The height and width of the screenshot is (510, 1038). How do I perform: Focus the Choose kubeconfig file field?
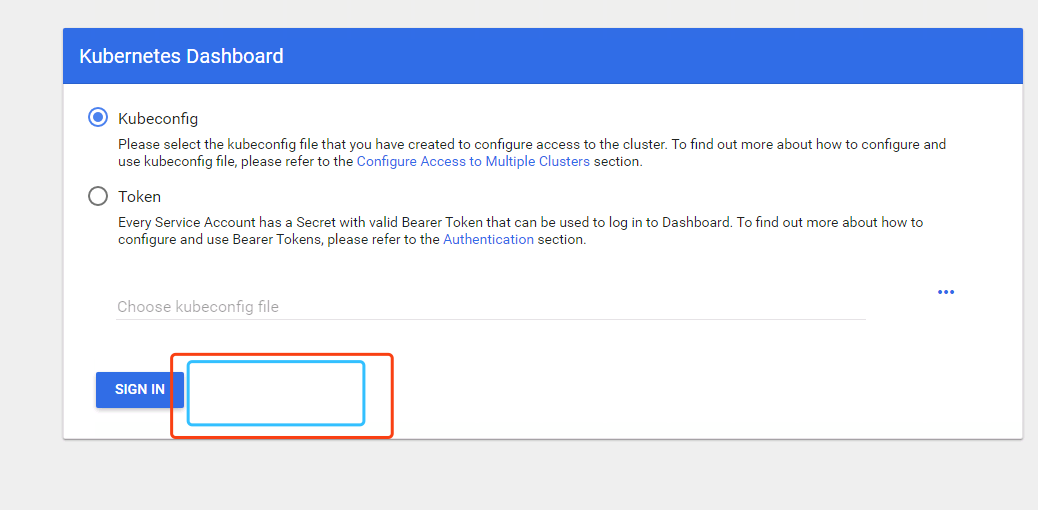pos(490,306)
